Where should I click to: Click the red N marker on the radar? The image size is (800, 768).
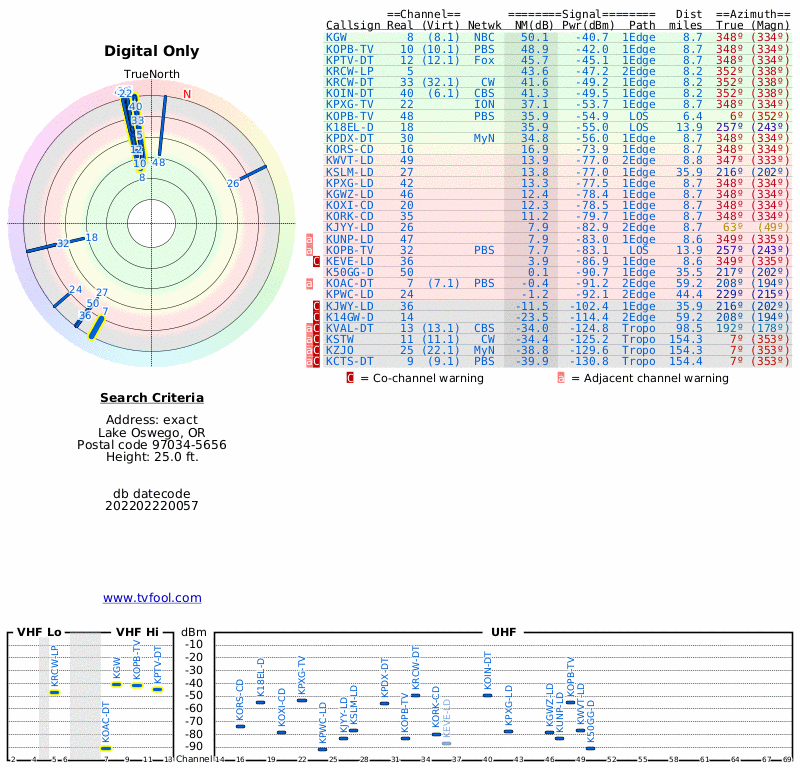[x=187, y=95]
